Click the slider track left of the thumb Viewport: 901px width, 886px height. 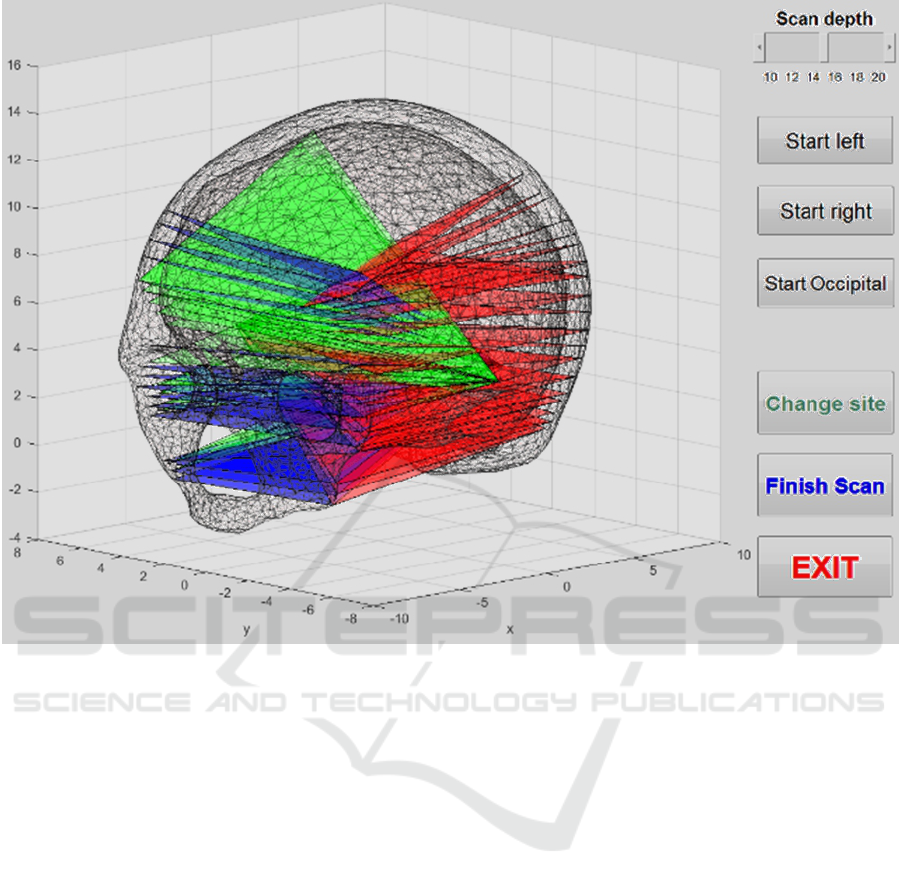tap(792, 47)
